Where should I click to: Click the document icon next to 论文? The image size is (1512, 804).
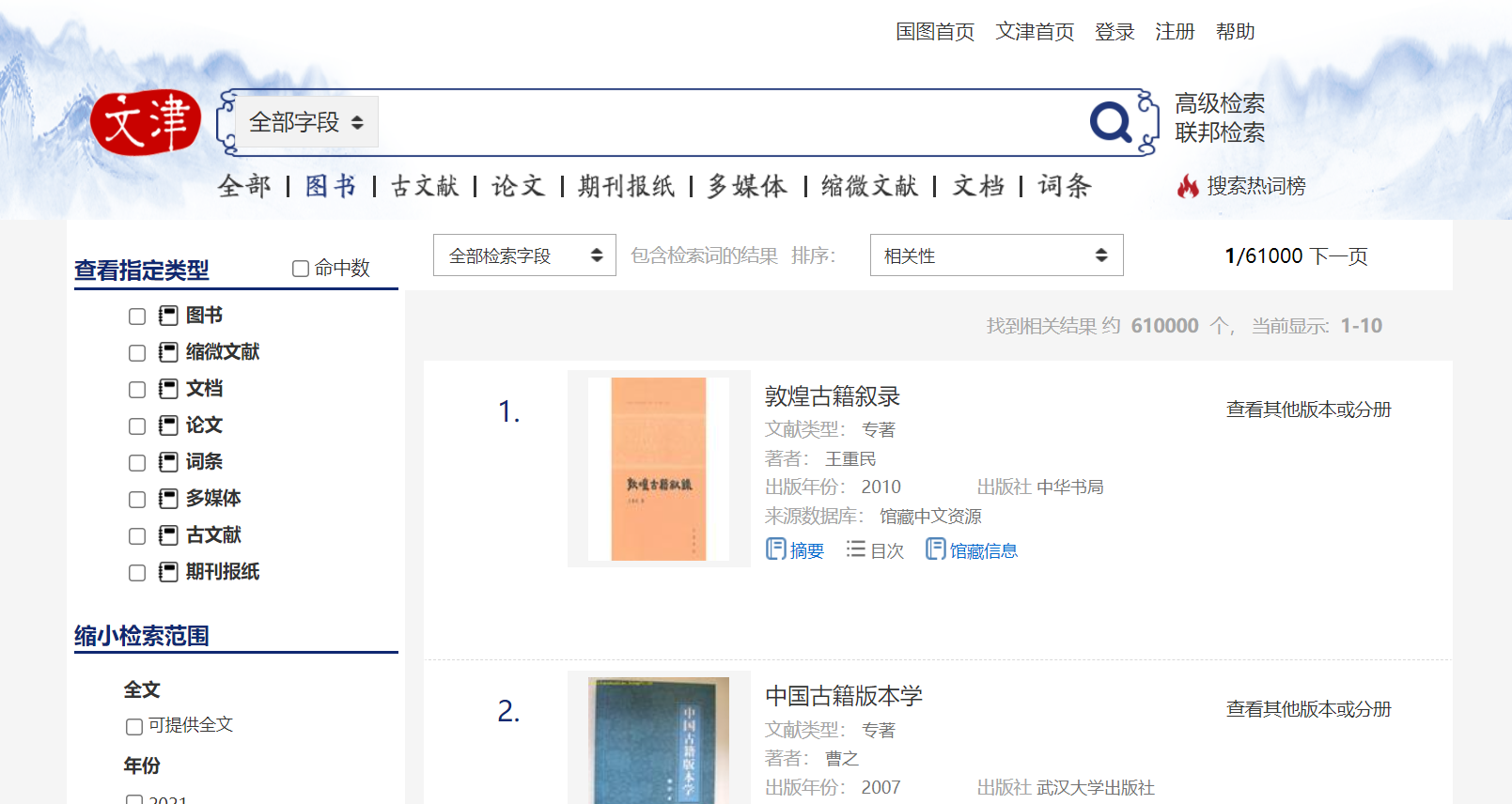coord(168,425)
